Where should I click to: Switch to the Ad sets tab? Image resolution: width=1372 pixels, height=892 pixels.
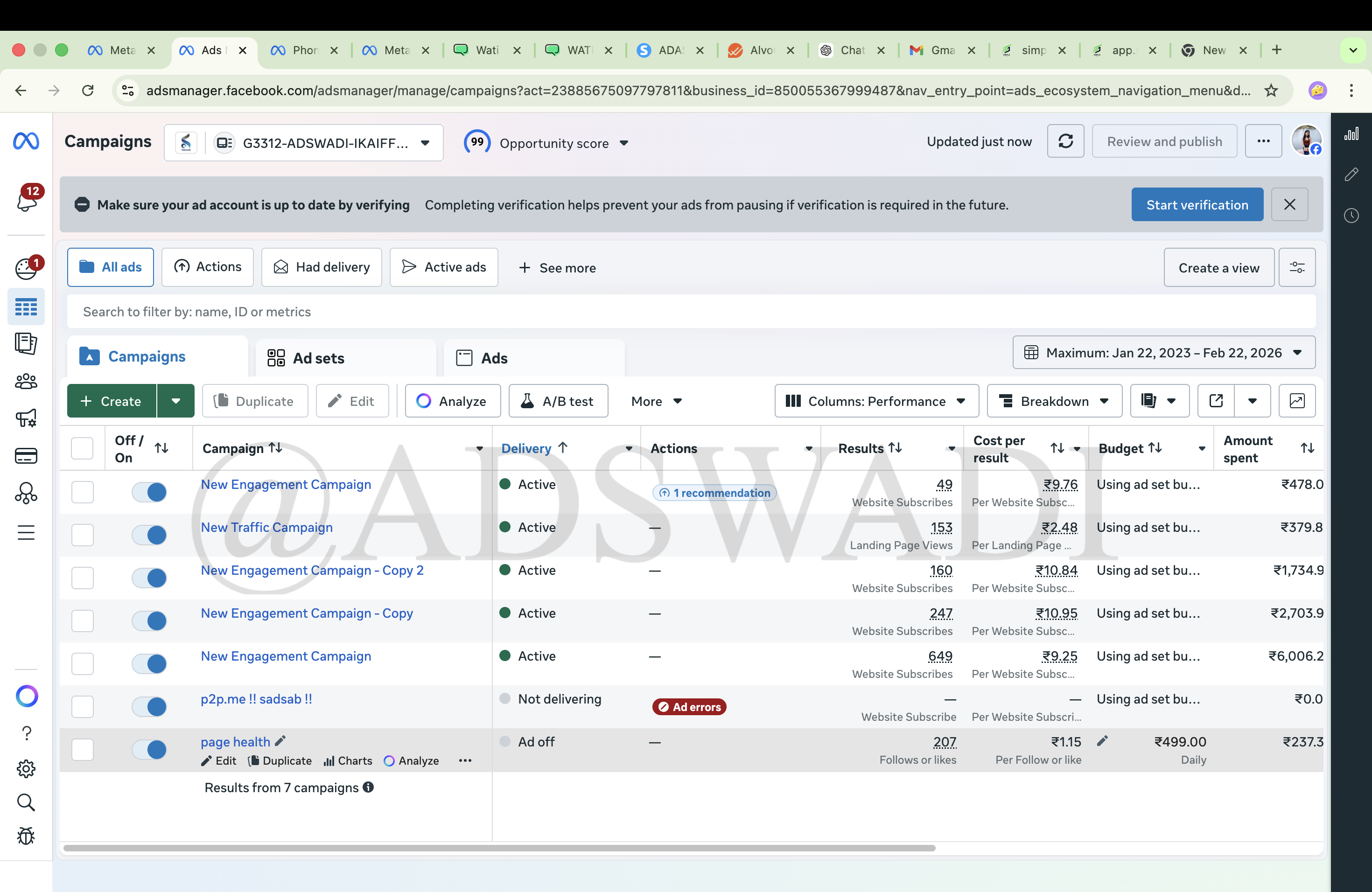318,357
